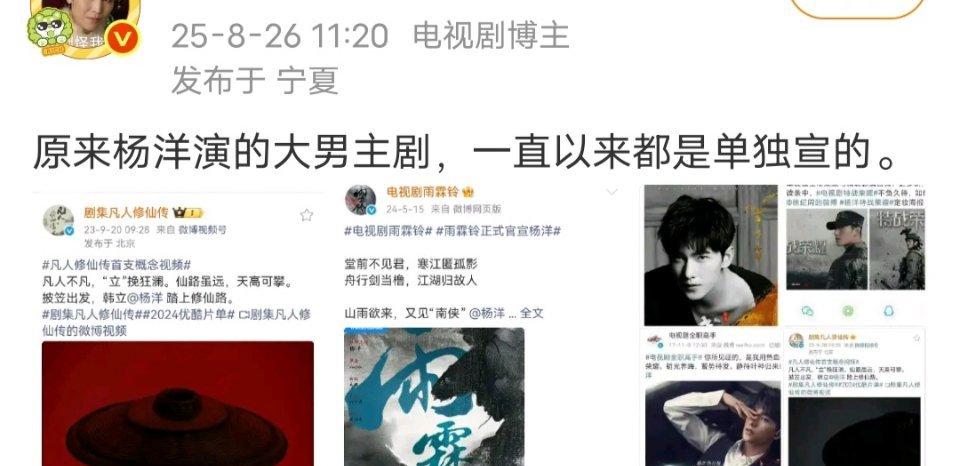Tap the green cartoon sticker on avatar
Screen dimensions: 960x466
(x=51, y=29)
